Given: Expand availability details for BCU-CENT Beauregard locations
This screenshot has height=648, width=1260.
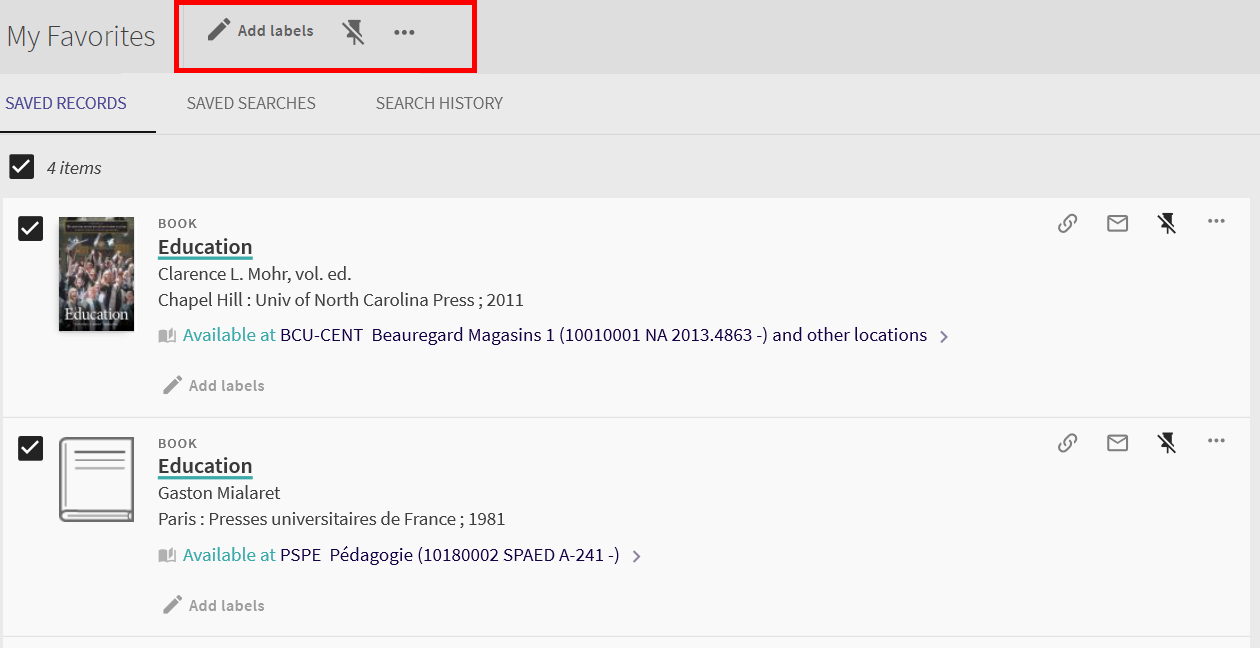Looking at the screenshot, I should 944,337.
